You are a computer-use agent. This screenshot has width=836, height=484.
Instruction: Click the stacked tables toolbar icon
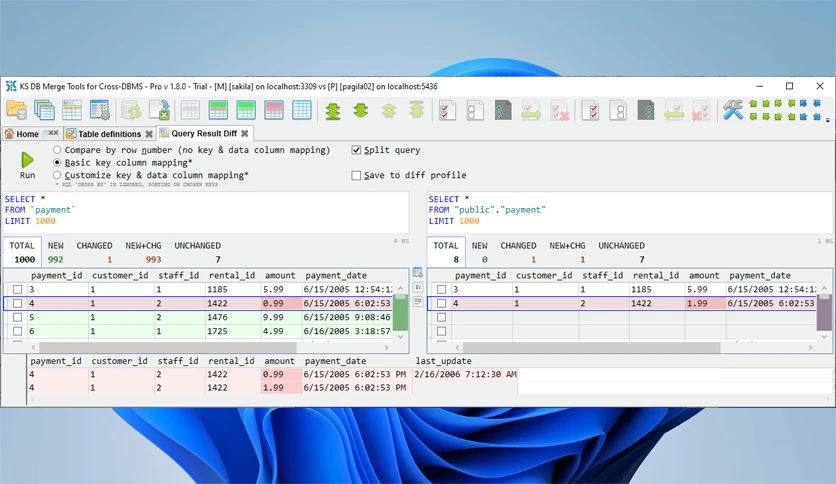pyautogui.click(x=44, y=110)
